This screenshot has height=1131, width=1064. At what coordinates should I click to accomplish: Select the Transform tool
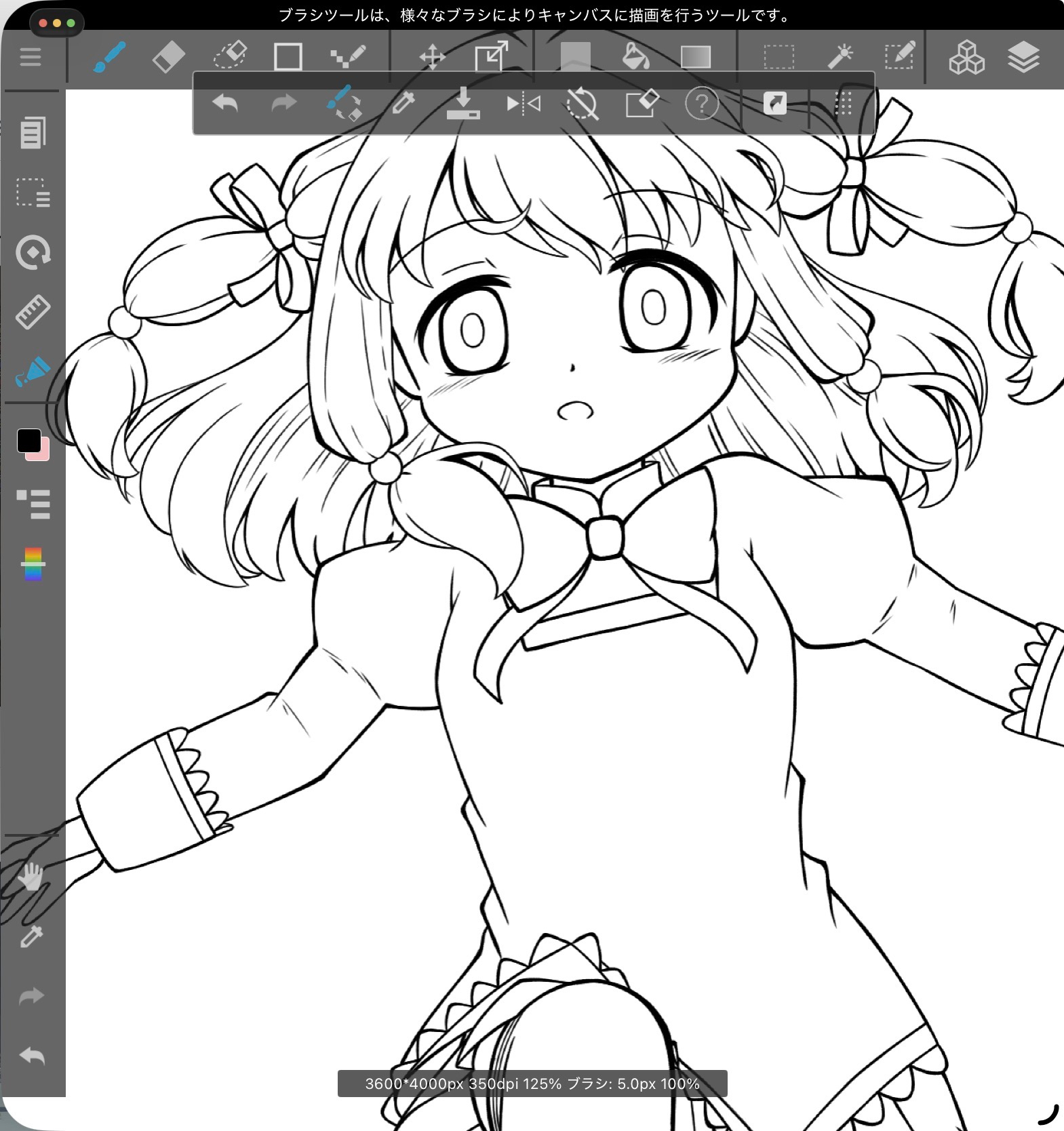click(492, 57)
